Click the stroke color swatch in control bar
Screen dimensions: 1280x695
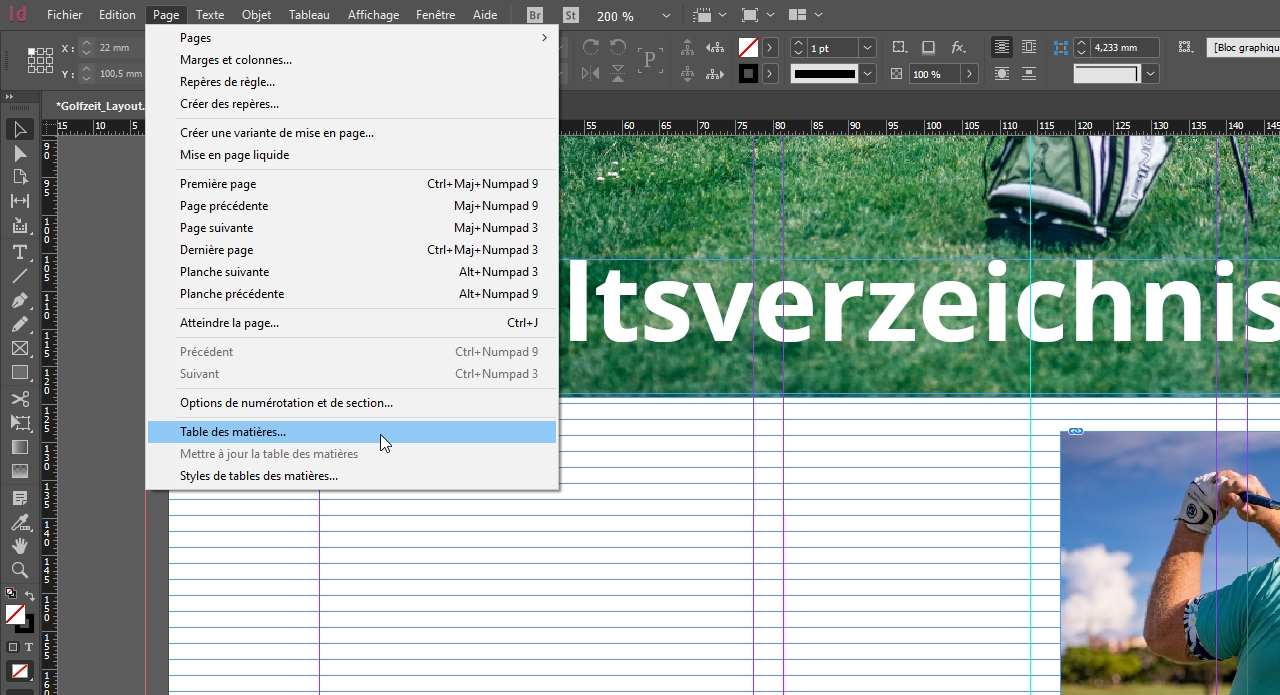tap(748, 73)
